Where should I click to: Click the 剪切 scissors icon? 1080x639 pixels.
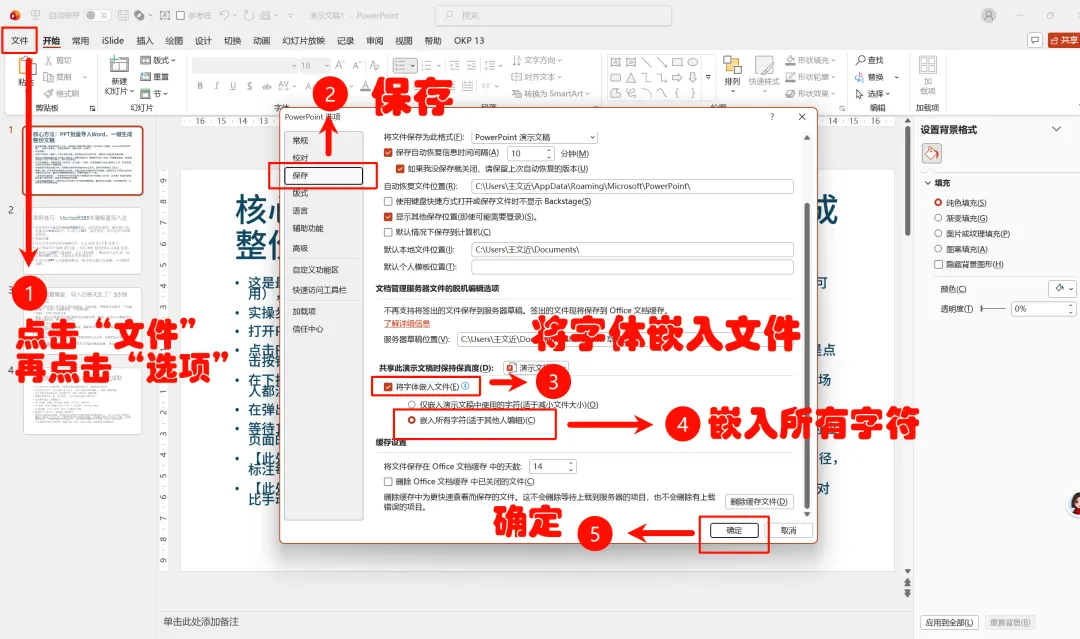(x=49, y=61)
